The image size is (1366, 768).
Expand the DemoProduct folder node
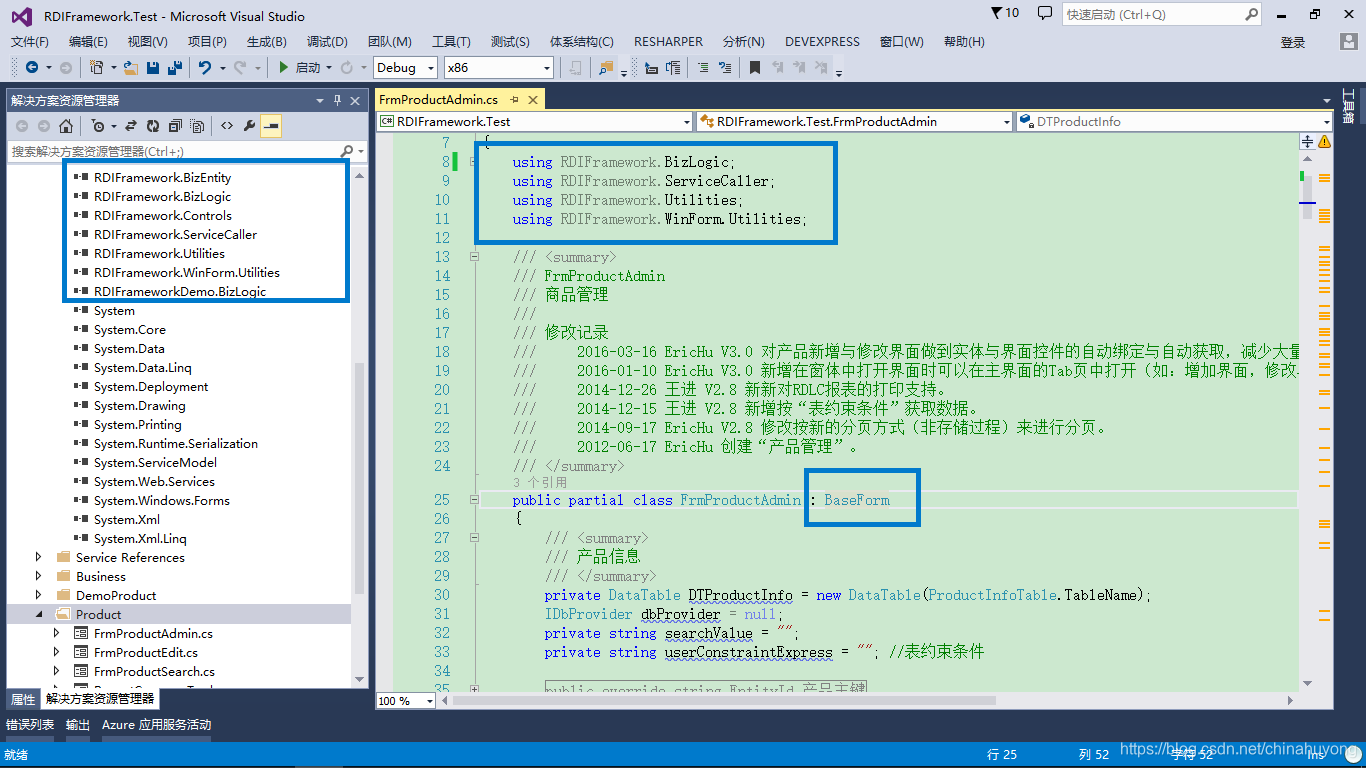point(39,595)
